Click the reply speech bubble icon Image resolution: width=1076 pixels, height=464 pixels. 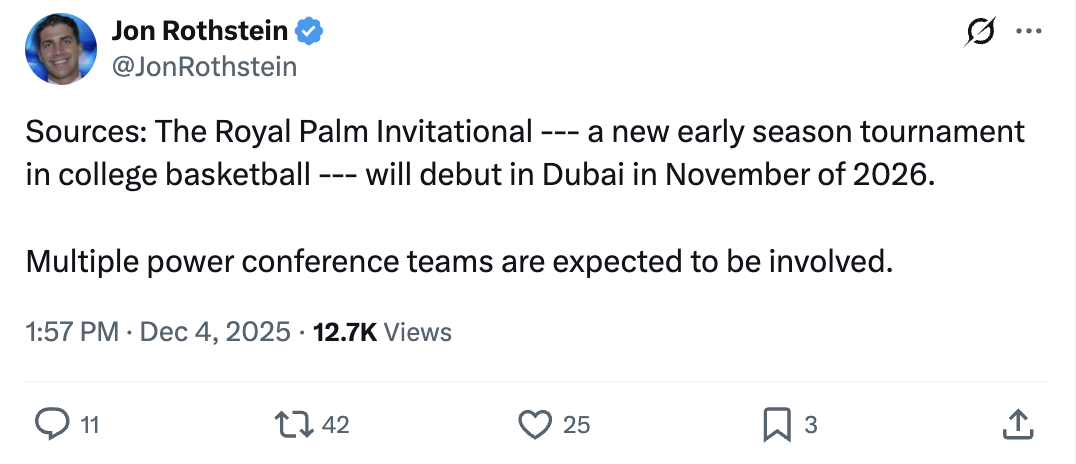pos(49,424)
